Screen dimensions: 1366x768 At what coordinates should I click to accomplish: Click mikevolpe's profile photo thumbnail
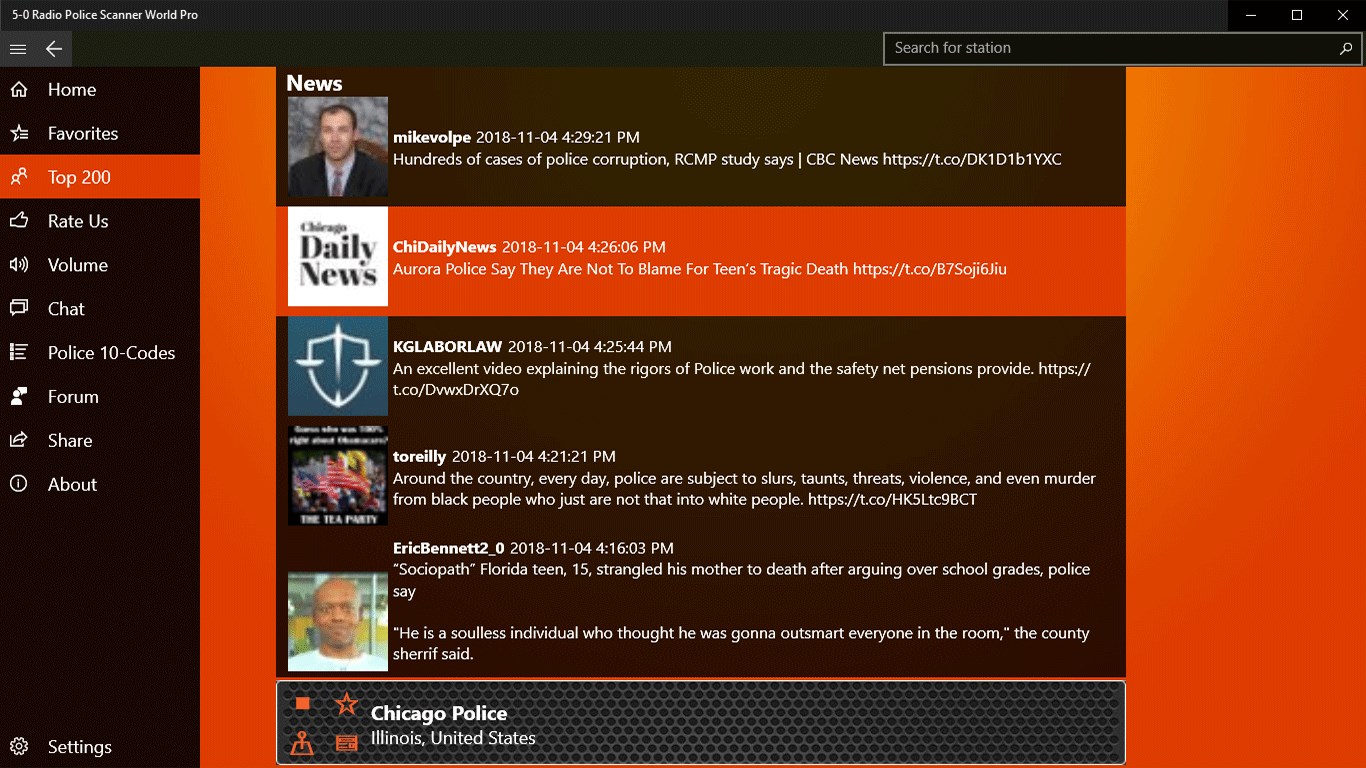pyautogui.click(x=338, y=146)
